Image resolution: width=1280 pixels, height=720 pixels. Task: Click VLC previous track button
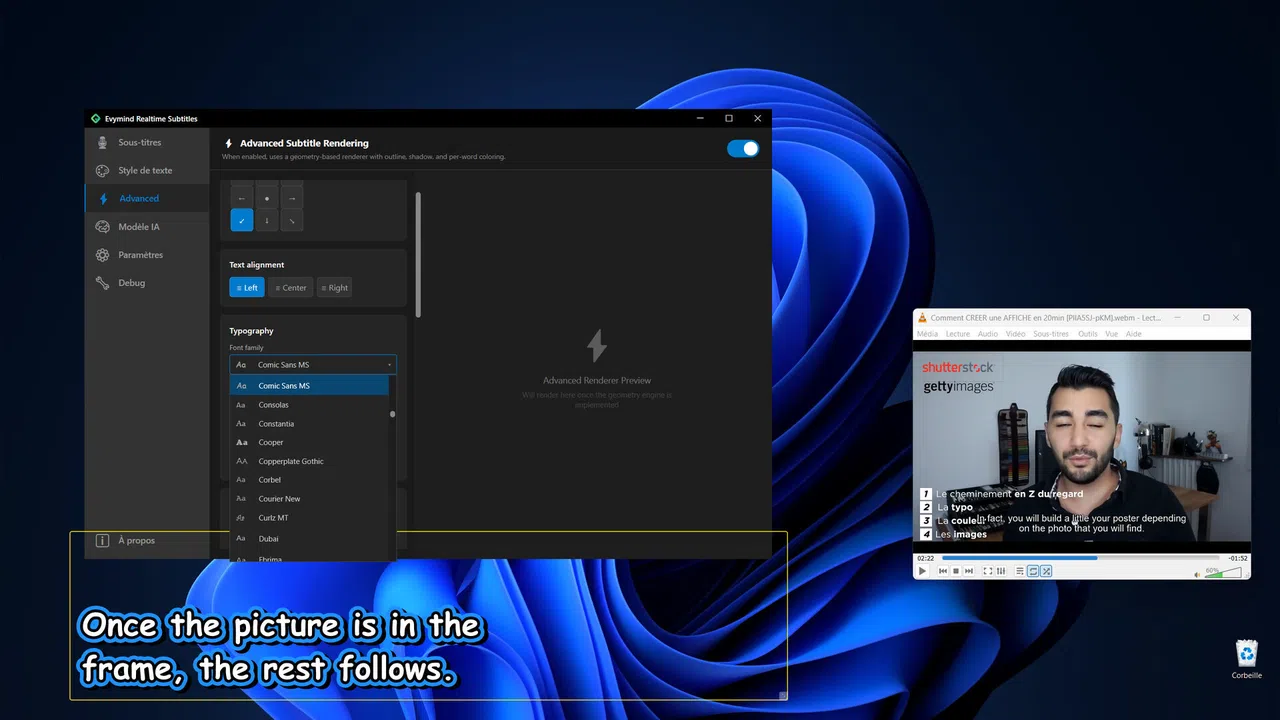pyautogui.click(x=943, y=571)
